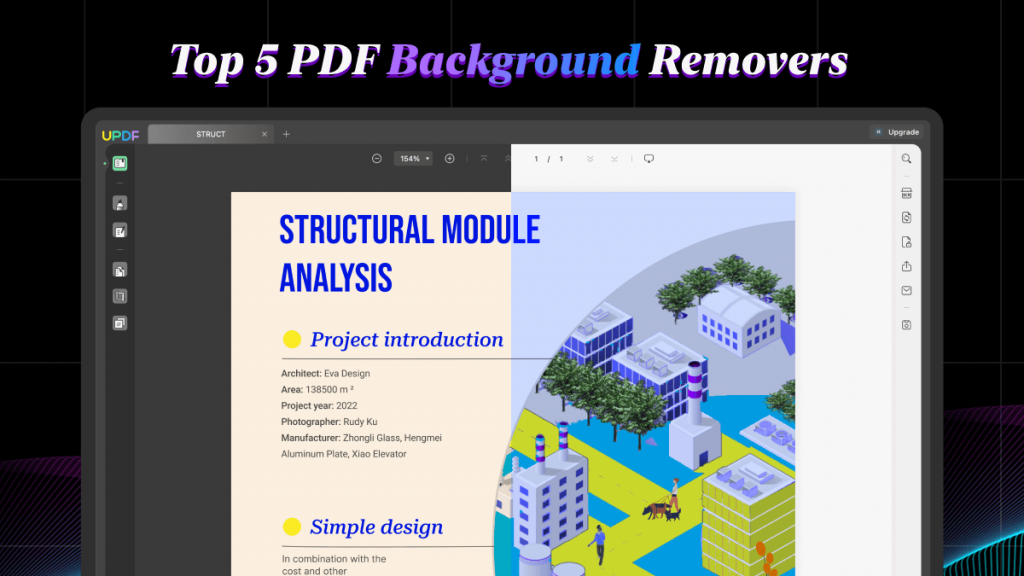Screen dimensions: 1024x576
Task: Toggle presentation mode from the toolbar
Action: [x=649, y=158]
